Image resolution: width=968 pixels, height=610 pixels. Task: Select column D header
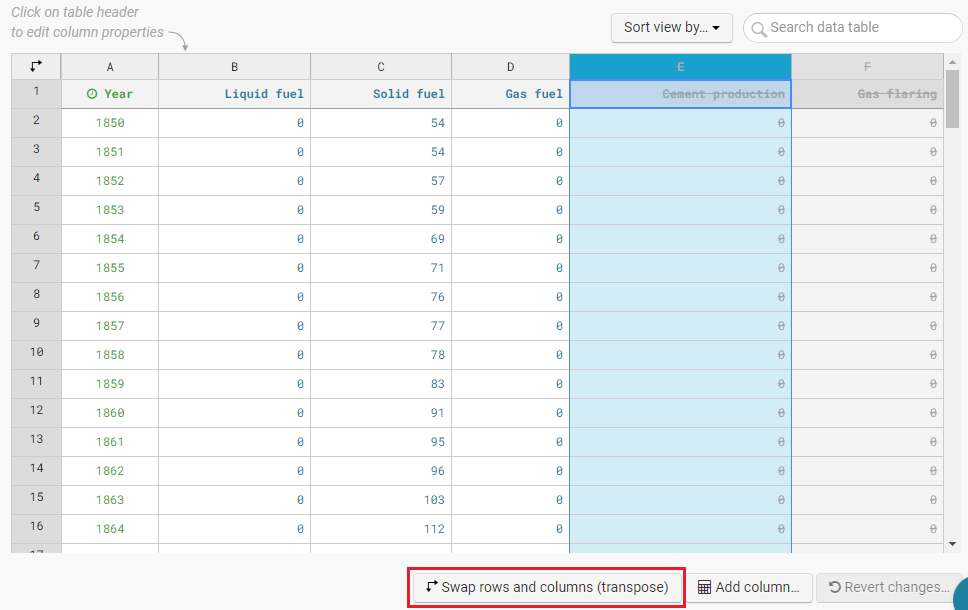(x=510, y=67)
